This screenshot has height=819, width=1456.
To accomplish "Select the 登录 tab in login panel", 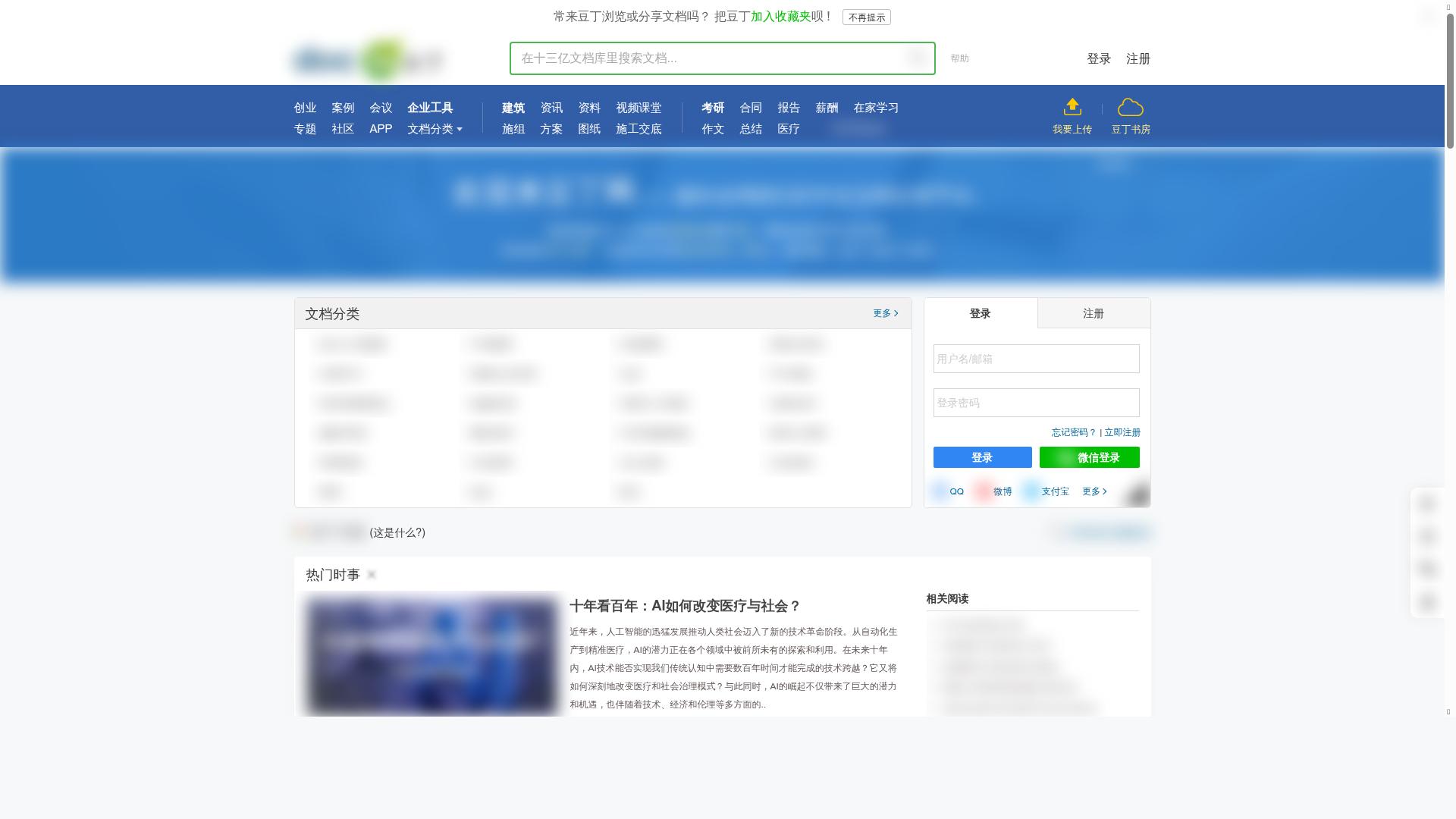I will (x=980, y=313).
